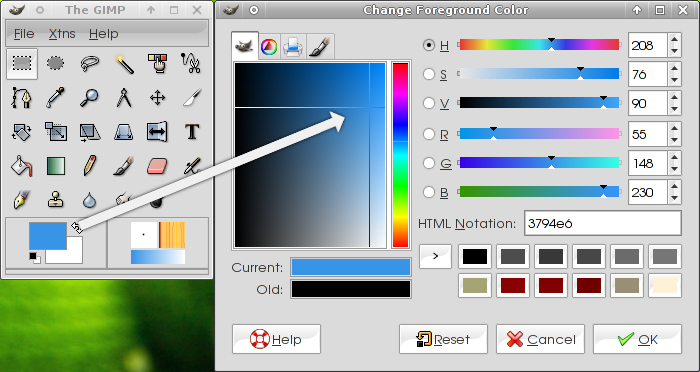Confirm the color with OK
This screenshot has height=372, width=700.
coord(637,339)
